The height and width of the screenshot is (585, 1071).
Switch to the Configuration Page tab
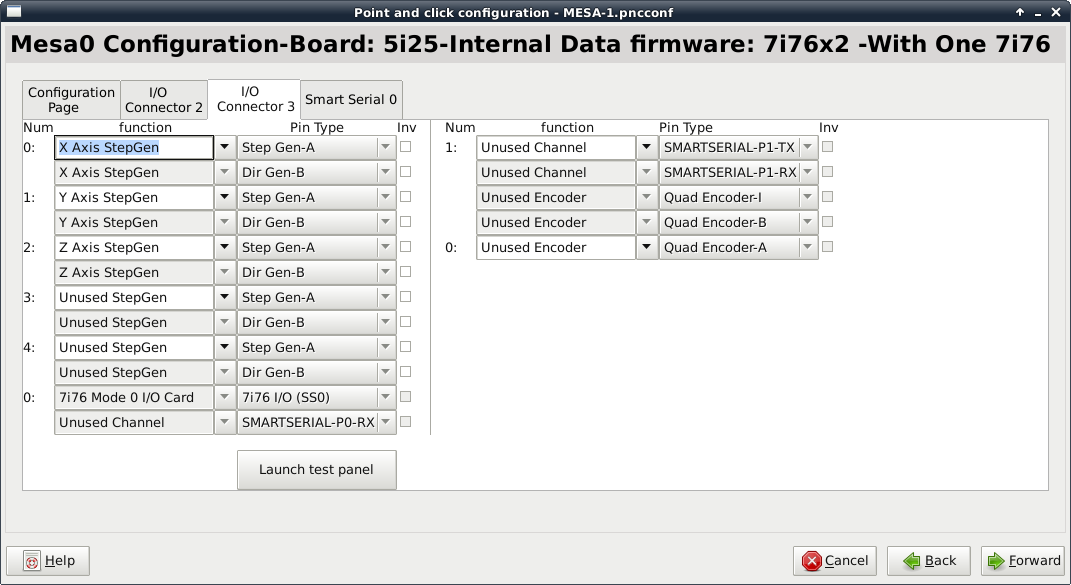71,100
